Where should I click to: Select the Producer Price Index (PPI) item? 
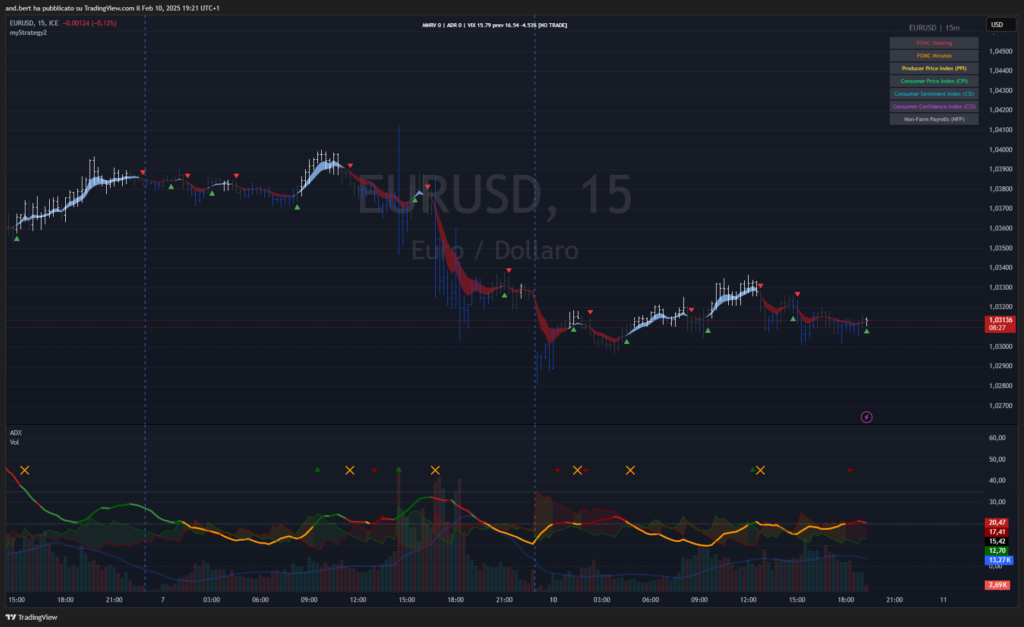tap(934, 68)
